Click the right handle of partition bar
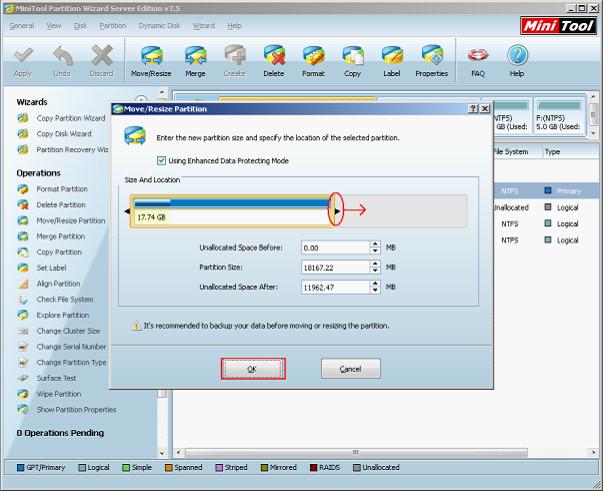Screen dimensions: 603x491 (335, 211)
